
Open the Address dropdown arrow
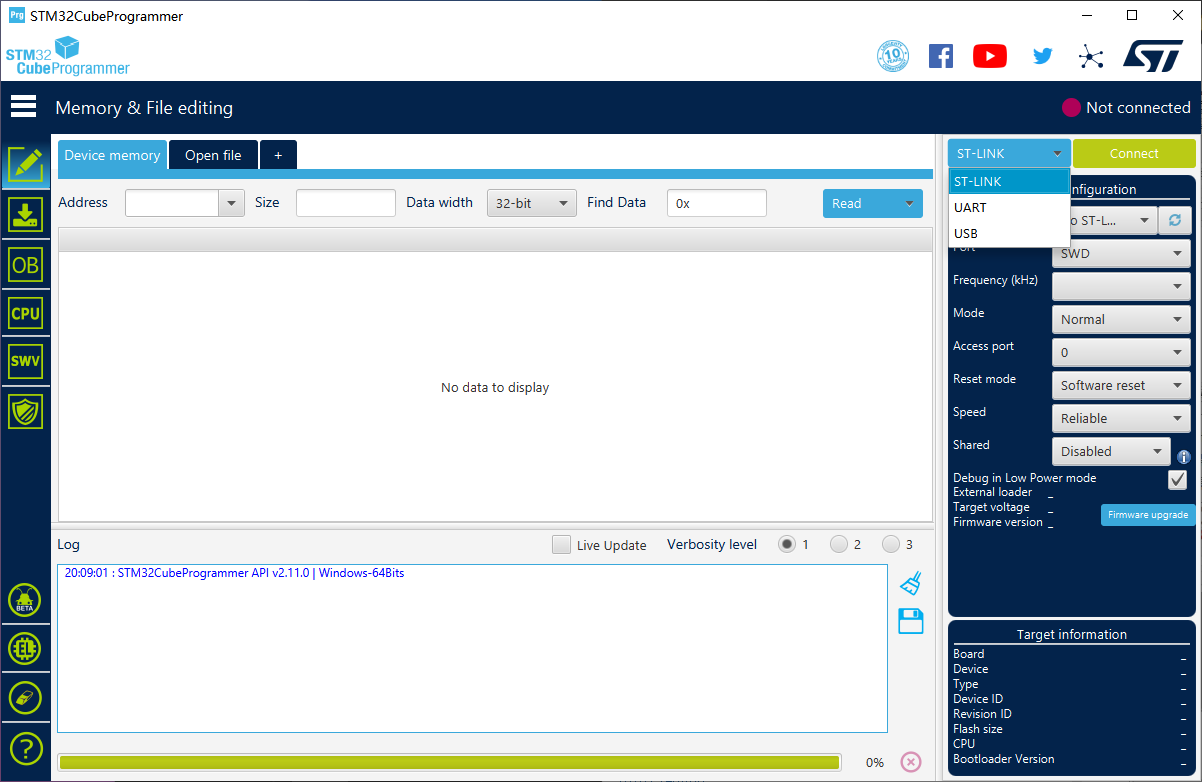coord(232,203)
